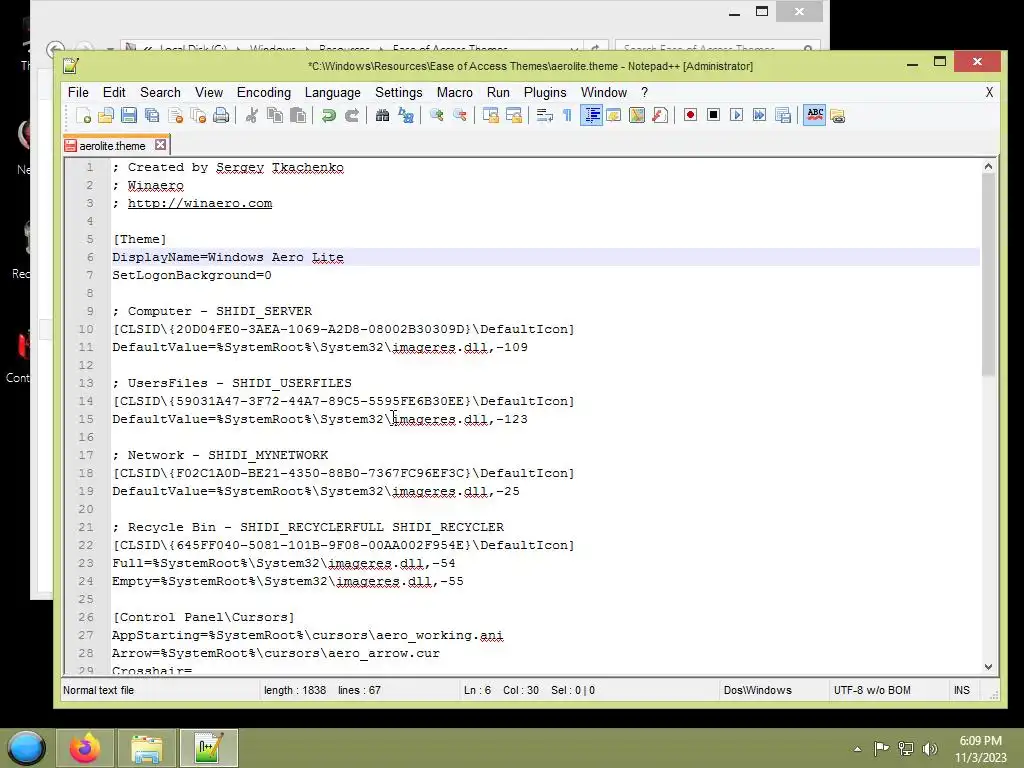Viewport: 1024px width, 768px height.
Task: Open Find dialog with binoculars icon
Action: [382, 116]
